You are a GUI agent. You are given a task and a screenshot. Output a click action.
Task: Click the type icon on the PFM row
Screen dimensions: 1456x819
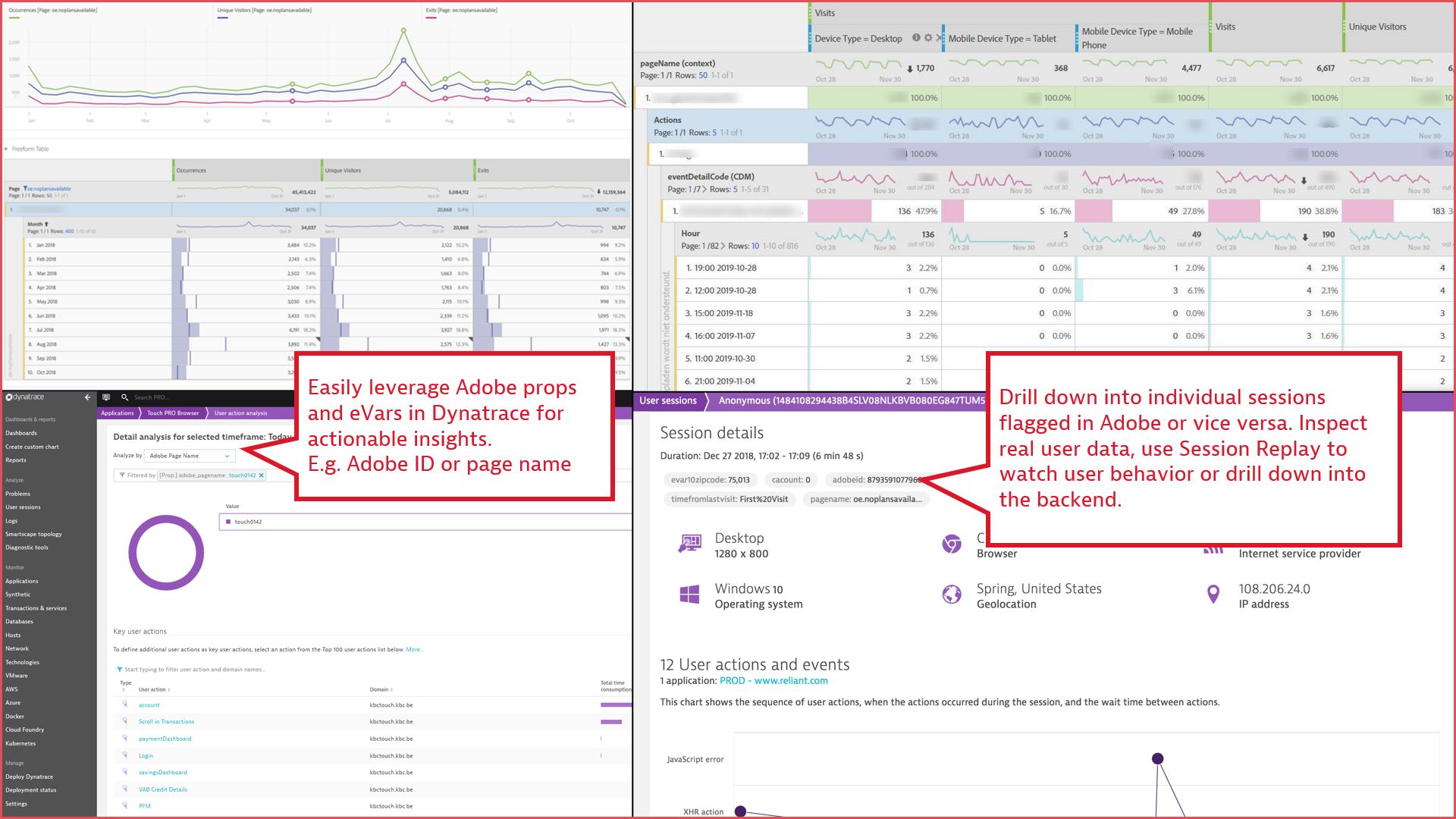tap(124, 805)
